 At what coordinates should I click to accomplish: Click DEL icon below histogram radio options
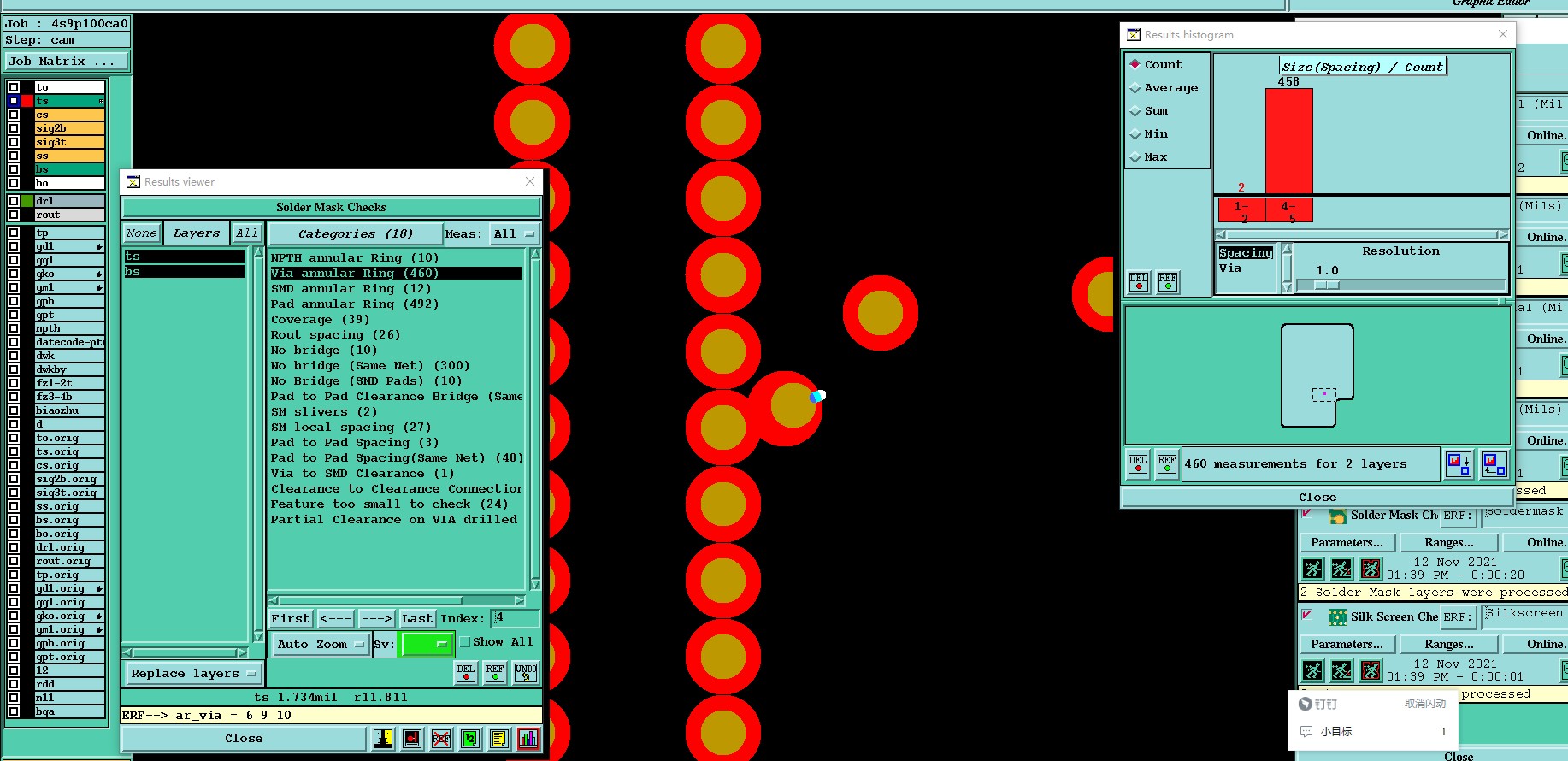point(1139,282)
